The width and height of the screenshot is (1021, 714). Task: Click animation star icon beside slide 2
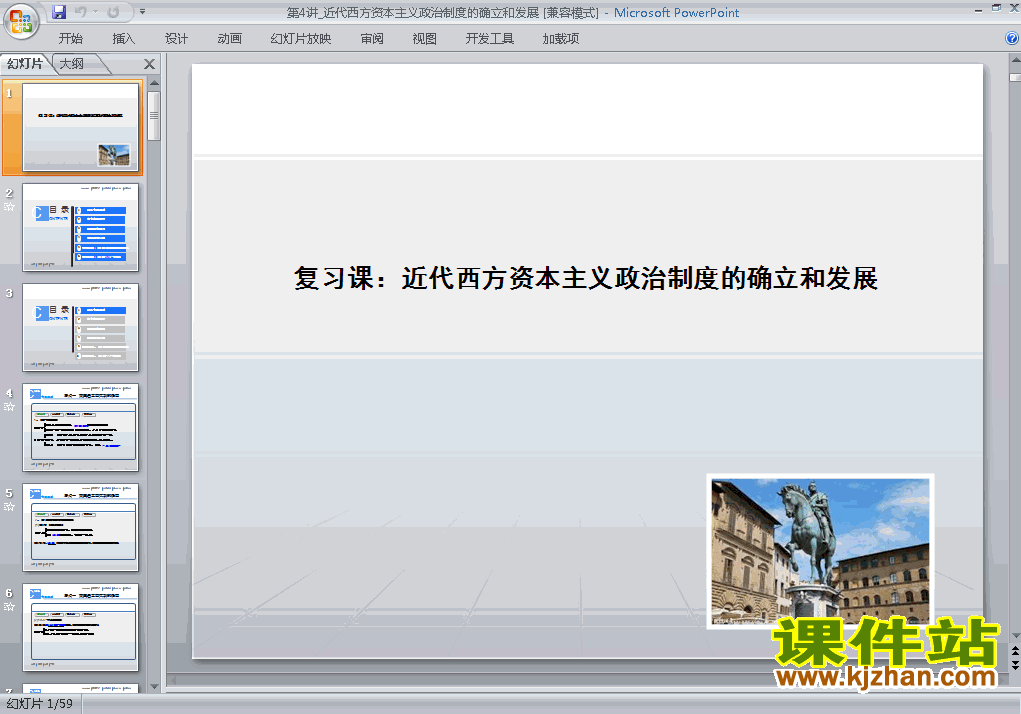pos(9,207)
